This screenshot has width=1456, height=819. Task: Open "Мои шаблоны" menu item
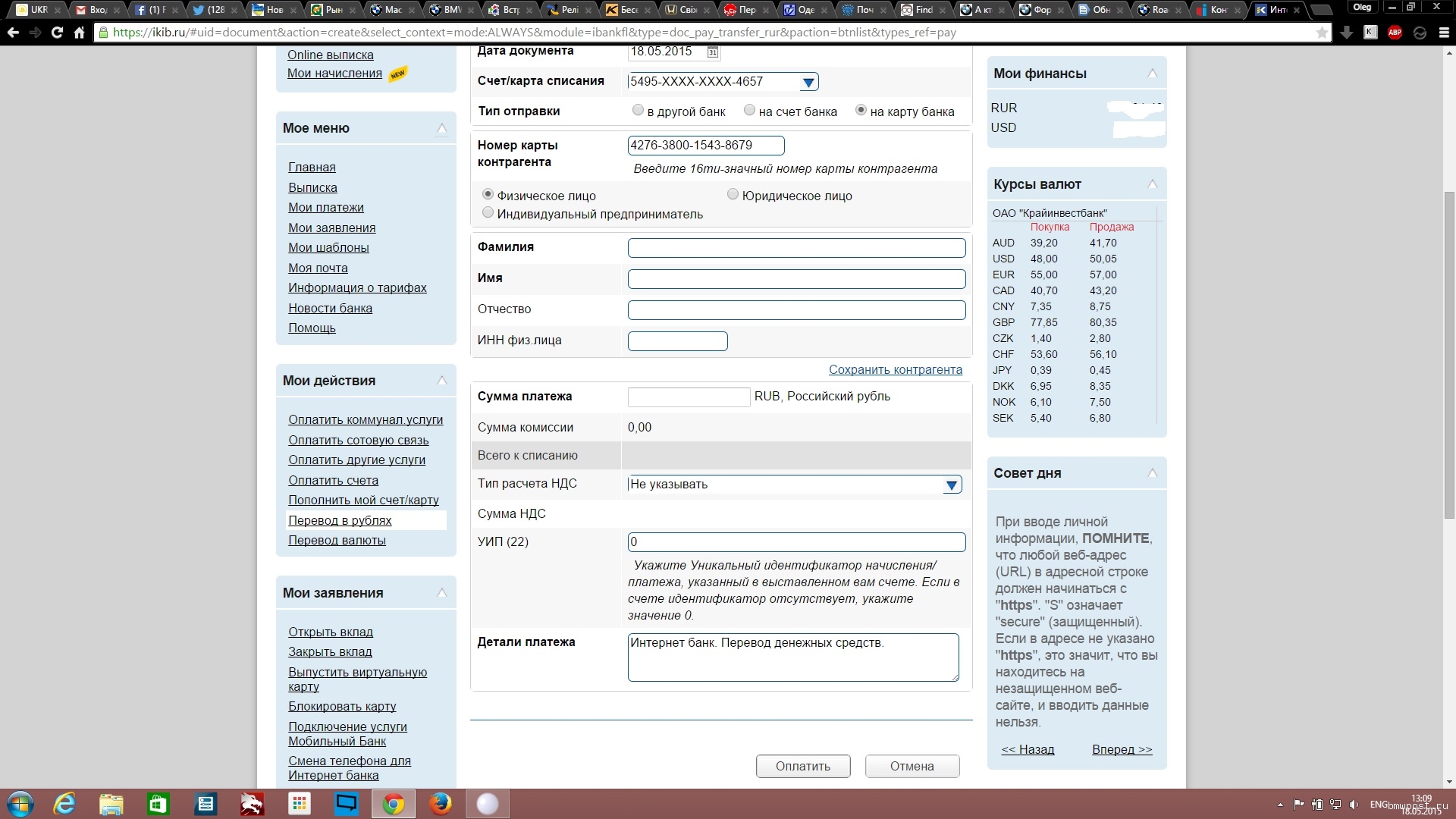pos(328,248)
